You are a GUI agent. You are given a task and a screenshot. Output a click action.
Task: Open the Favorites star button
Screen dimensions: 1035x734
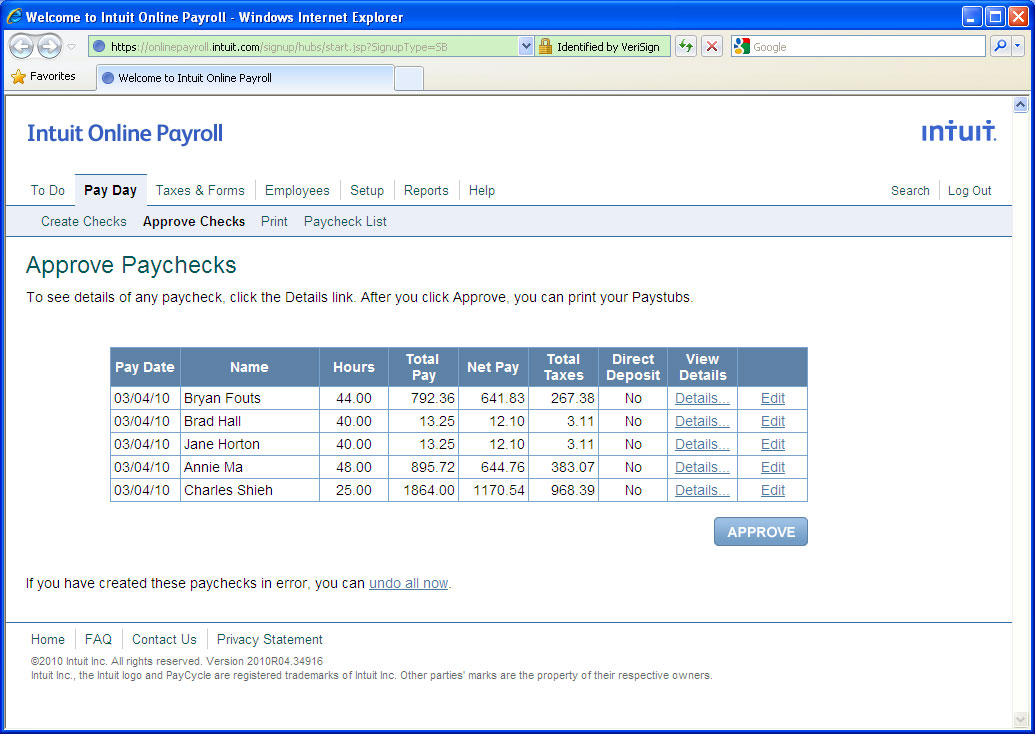(44, 77)
